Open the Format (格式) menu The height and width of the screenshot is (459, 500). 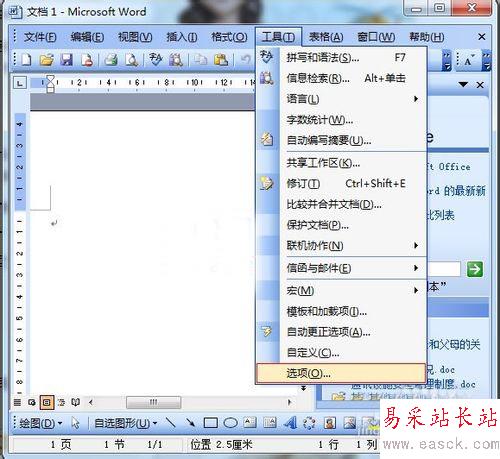[229, 37]
